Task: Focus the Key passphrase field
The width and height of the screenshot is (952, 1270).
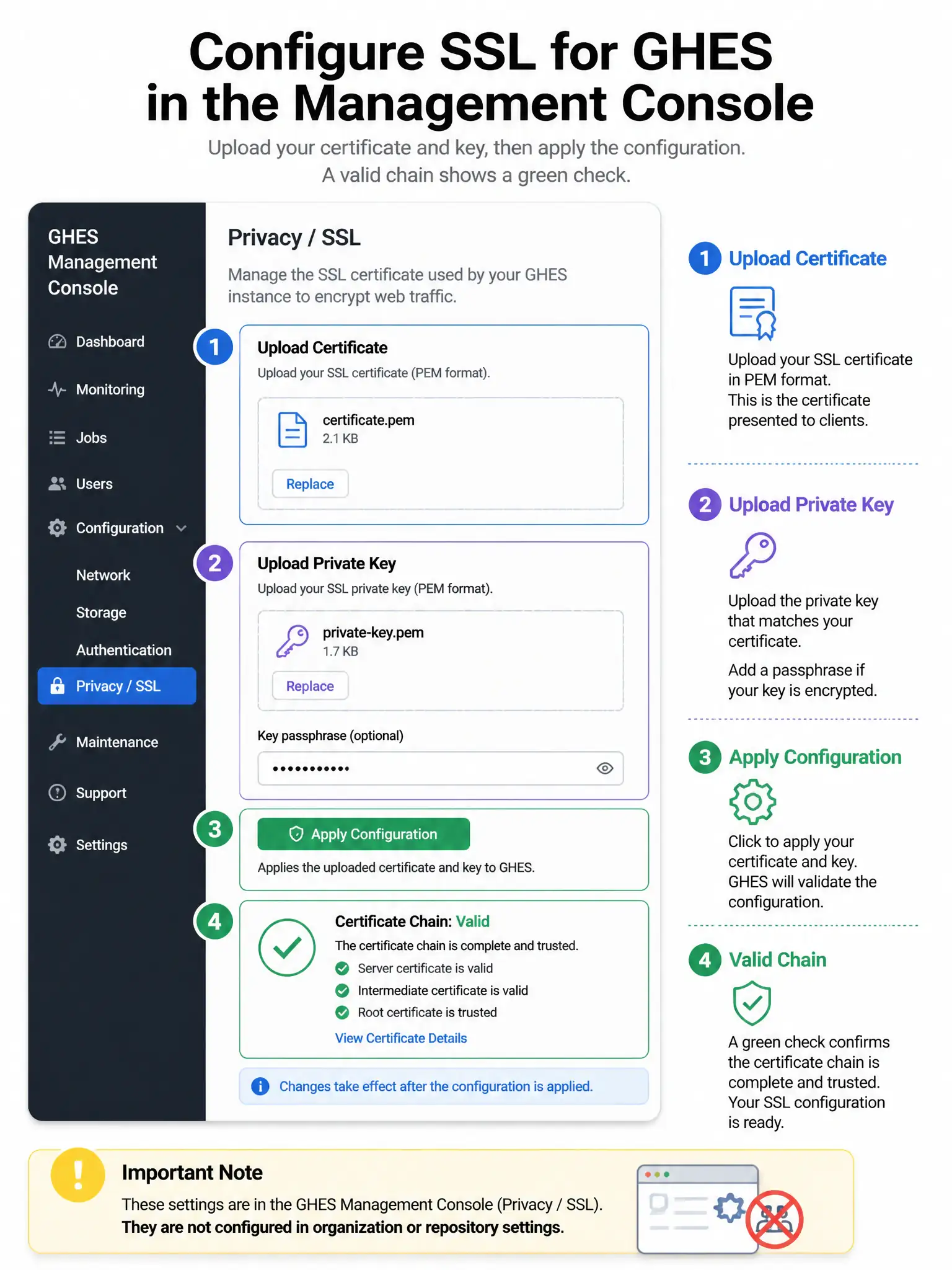Action: [440, 769]
